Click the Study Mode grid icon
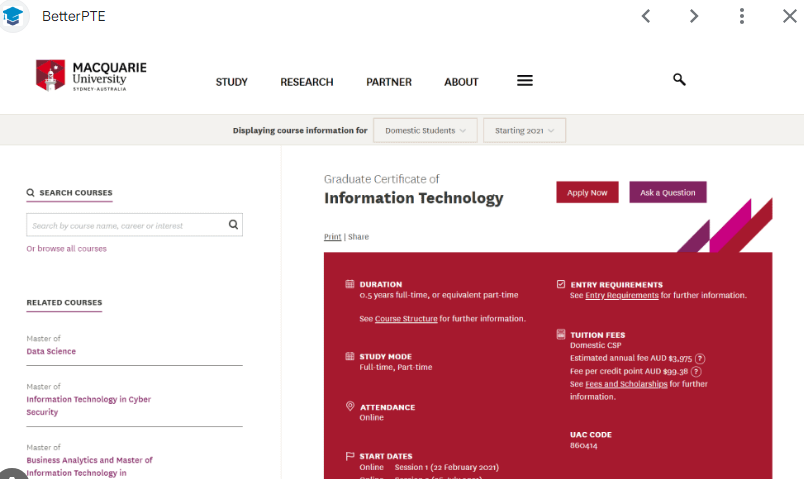804x479 pixels. pos(350,356)
